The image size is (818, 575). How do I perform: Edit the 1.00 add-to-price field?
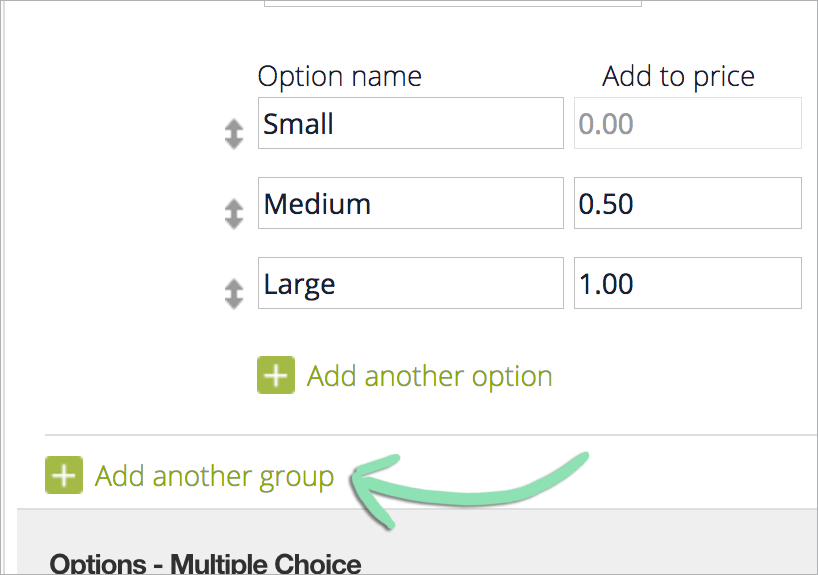[x=688, y=283]
